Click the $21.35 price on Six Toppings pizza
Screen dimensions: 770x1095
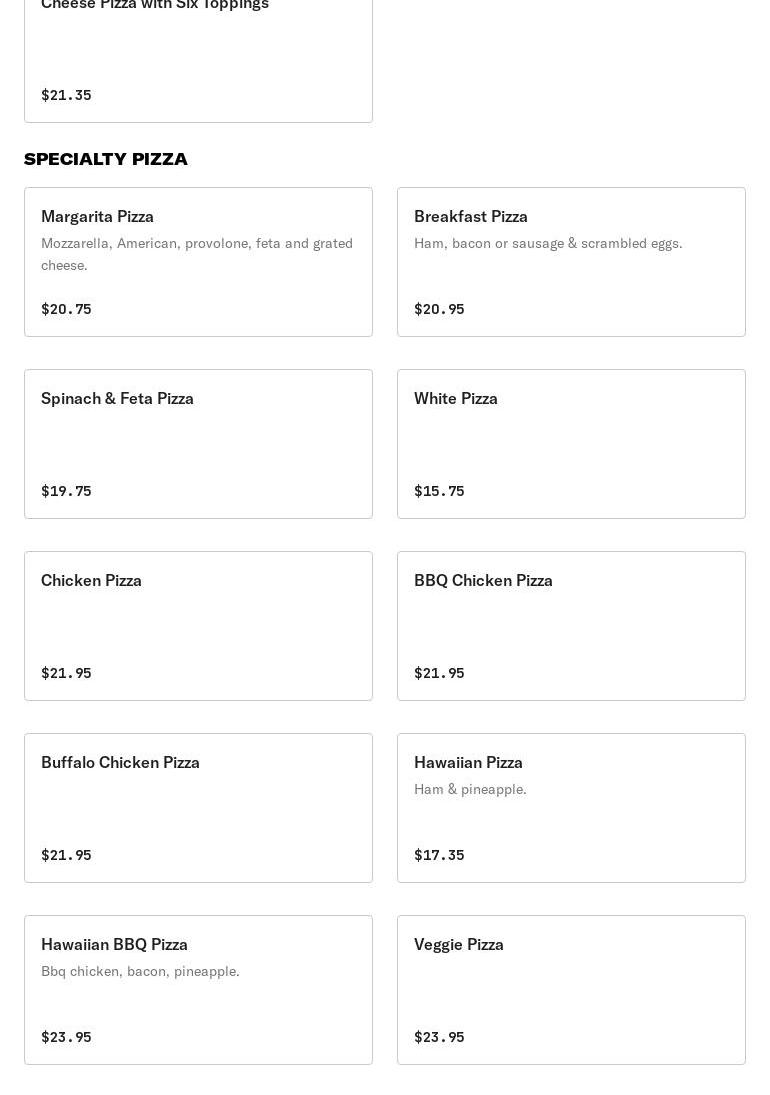click(x=66, y=95)
